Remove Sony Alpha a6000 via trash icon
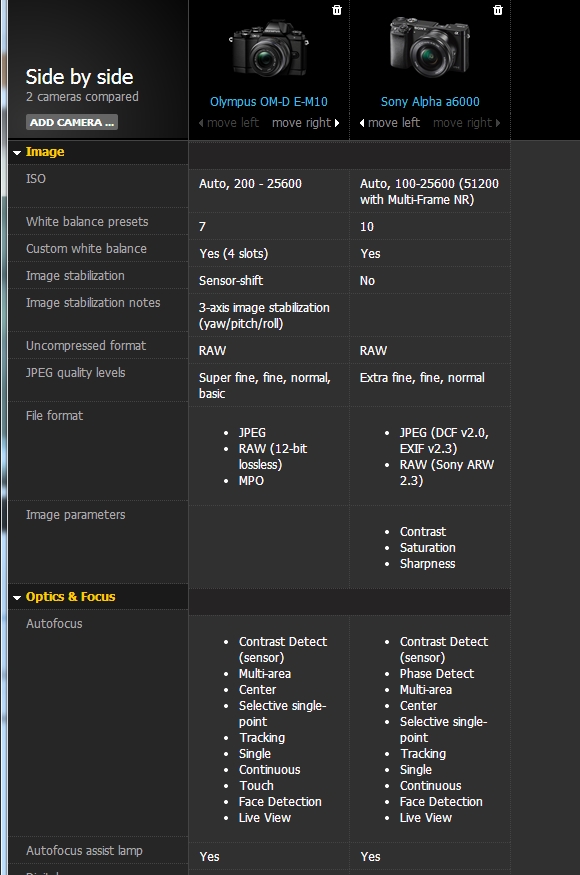The image size is (580, 875). pyautogui.click(x=498, y=10)
